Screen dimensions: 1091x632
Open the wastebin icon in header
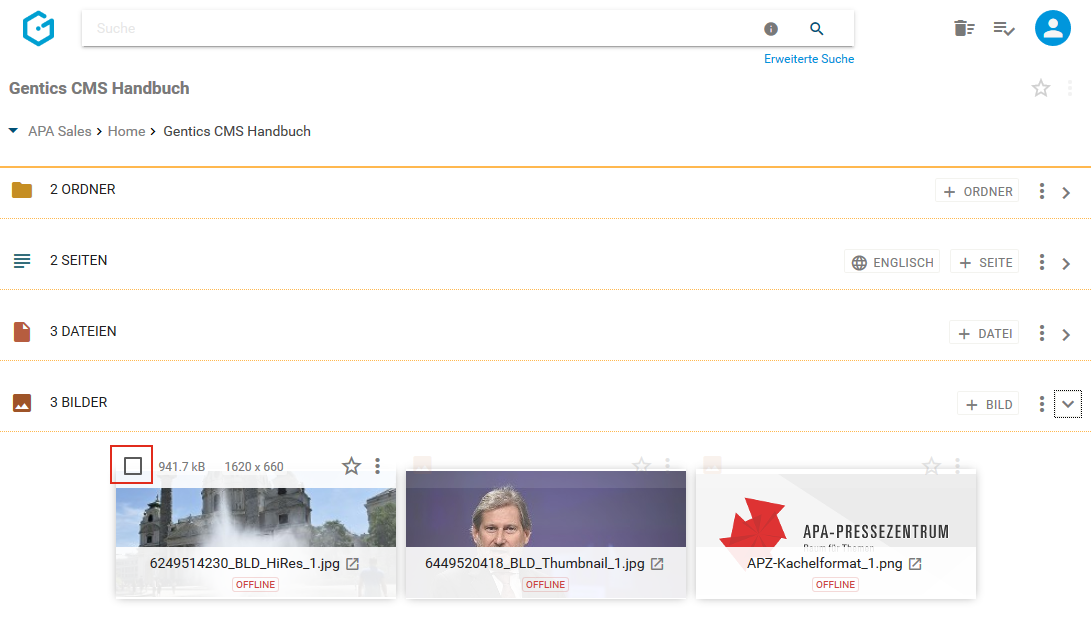pyautogui.click(x=963, y=29)
